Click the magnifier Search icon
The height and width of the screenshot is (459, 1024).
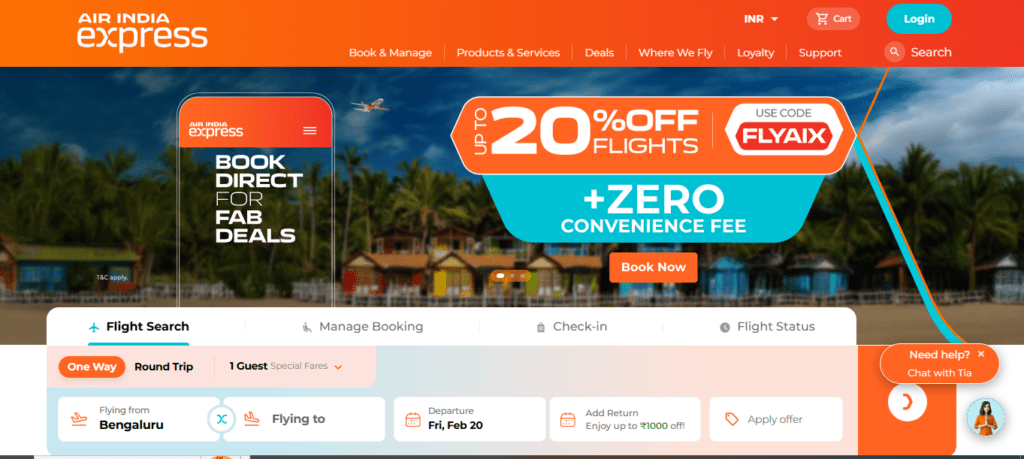(x=894, y=52)
